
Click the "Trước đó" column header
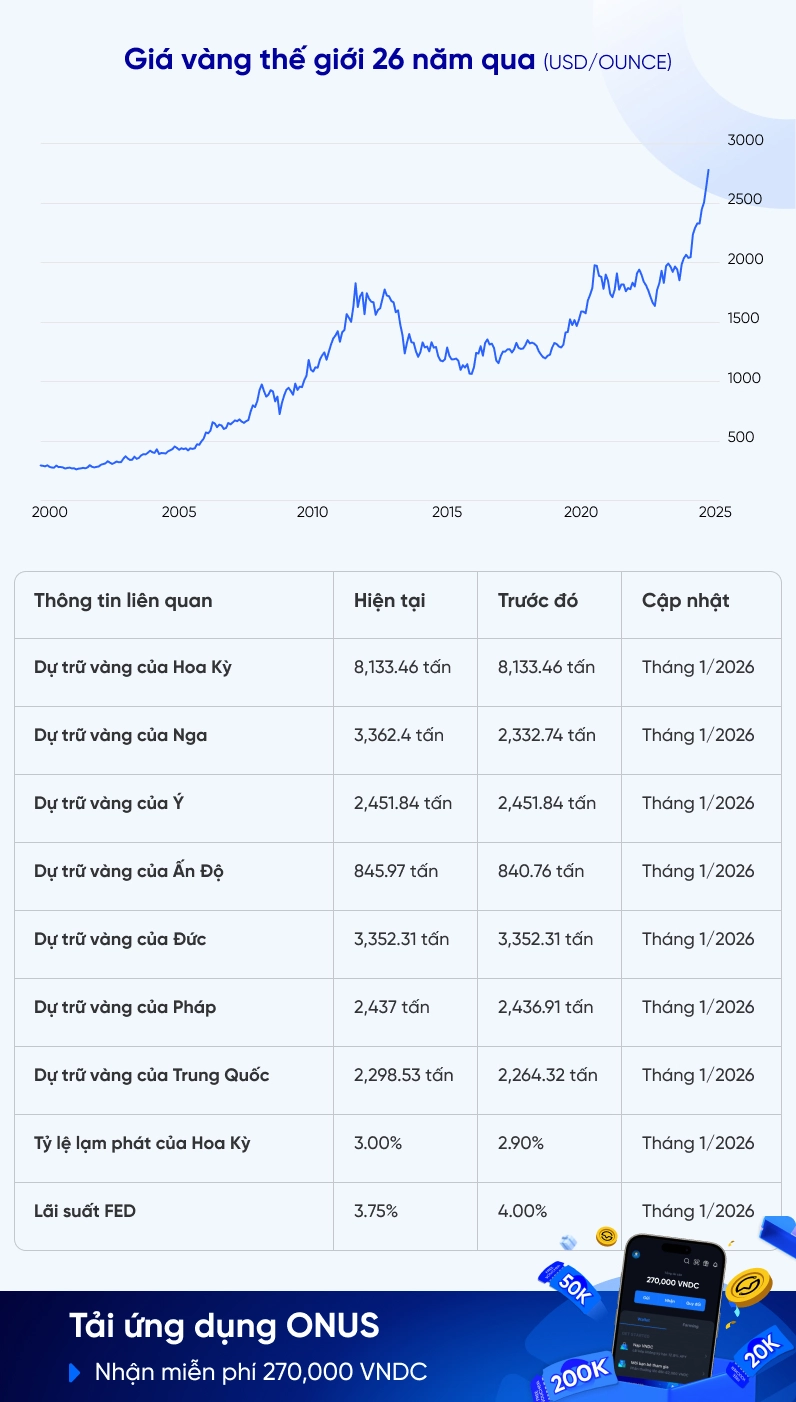coord(538,601)
